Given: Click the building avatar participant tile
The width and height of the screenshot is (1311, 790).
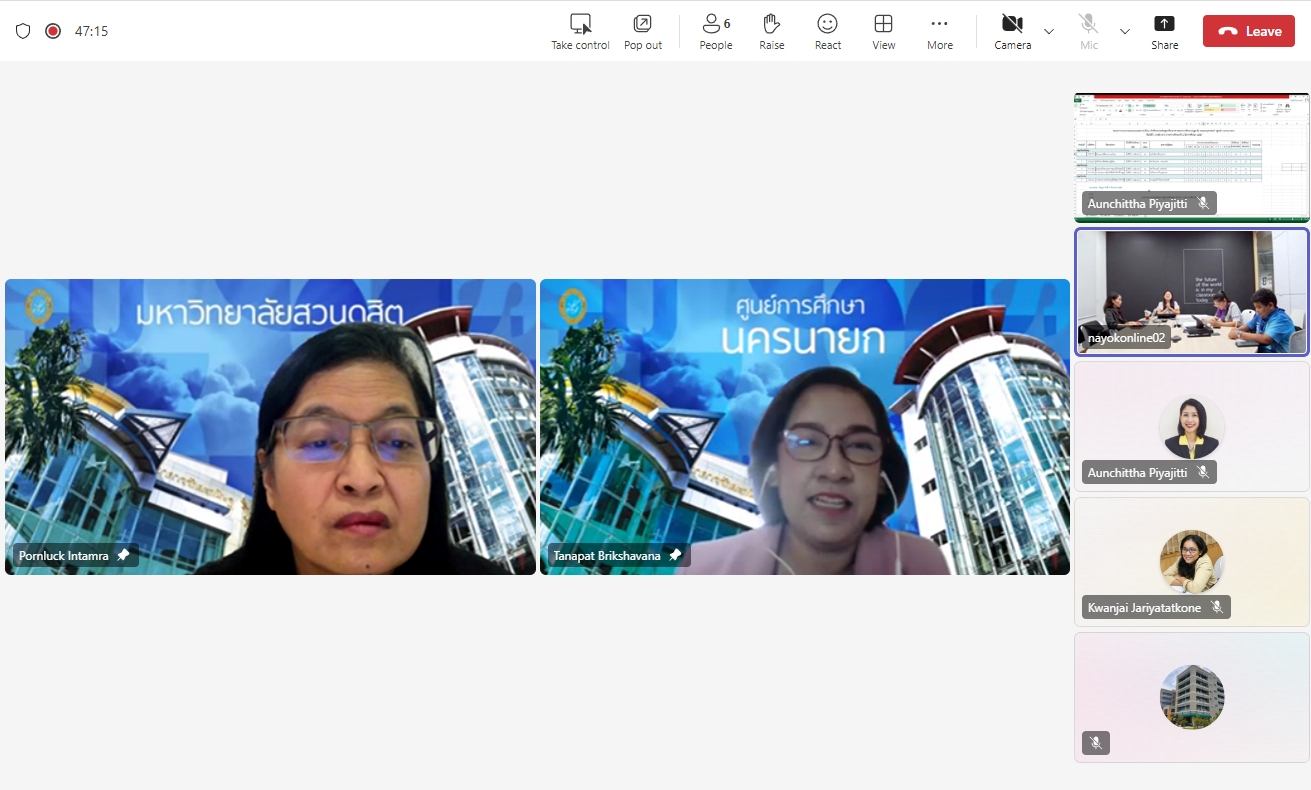Looking at the screenshot, I should 1191,697.
